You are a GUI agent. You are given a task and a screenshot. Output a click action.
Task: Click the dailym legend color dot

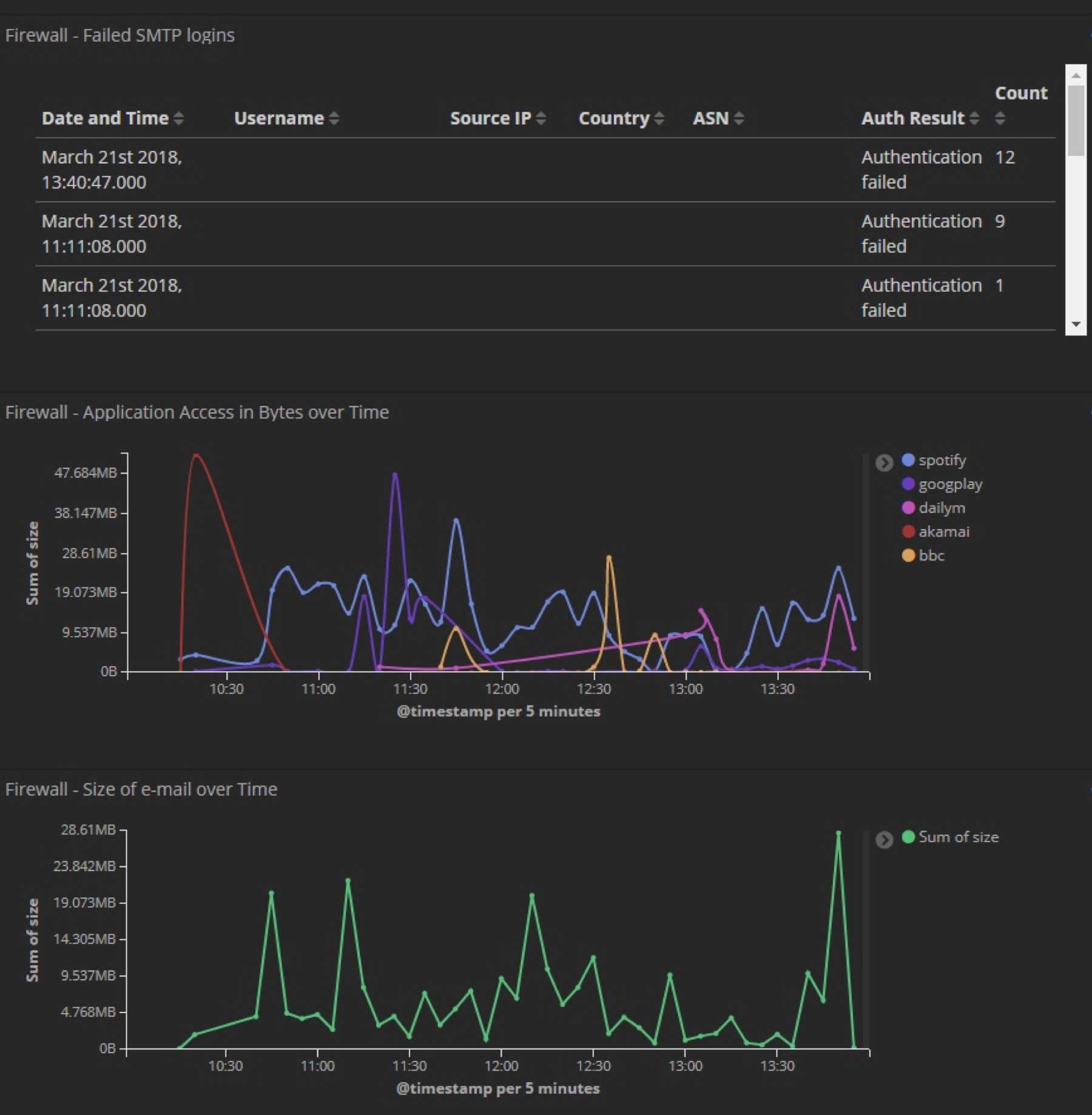pyautogui.click(x=908, y=507)
